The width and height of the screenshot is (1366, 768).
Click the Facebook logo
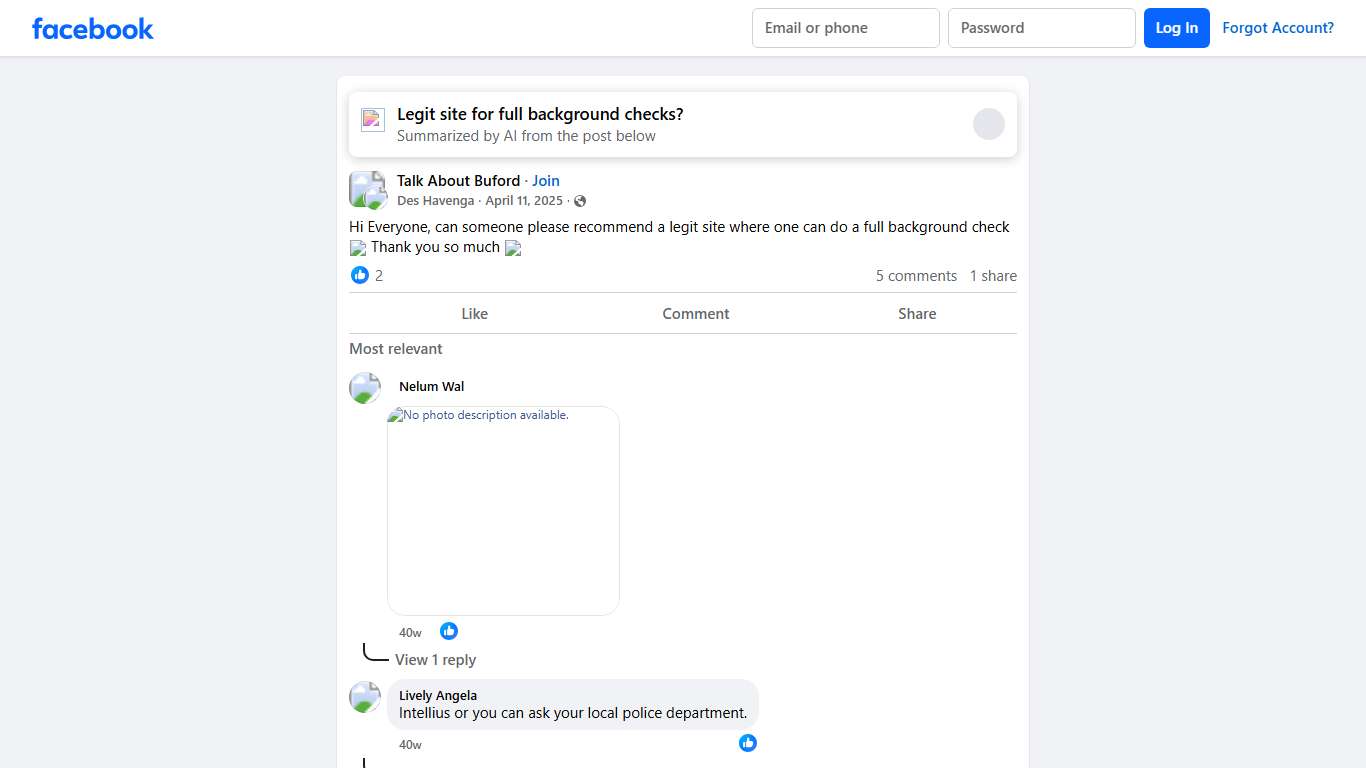click(x=92, y=28)
